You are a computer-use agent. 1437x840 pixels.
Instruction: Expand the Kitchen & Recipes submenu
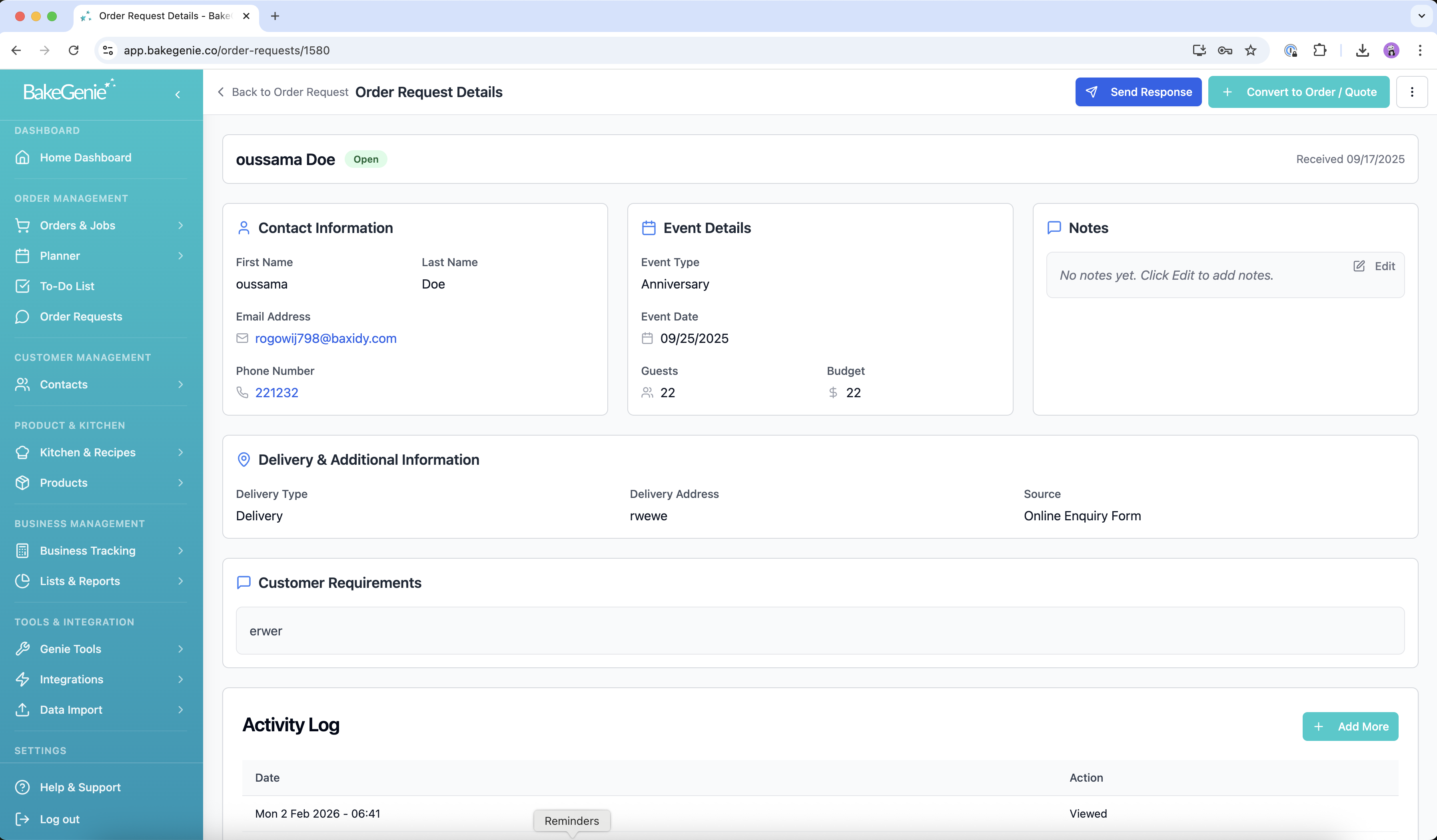(180, 452)
